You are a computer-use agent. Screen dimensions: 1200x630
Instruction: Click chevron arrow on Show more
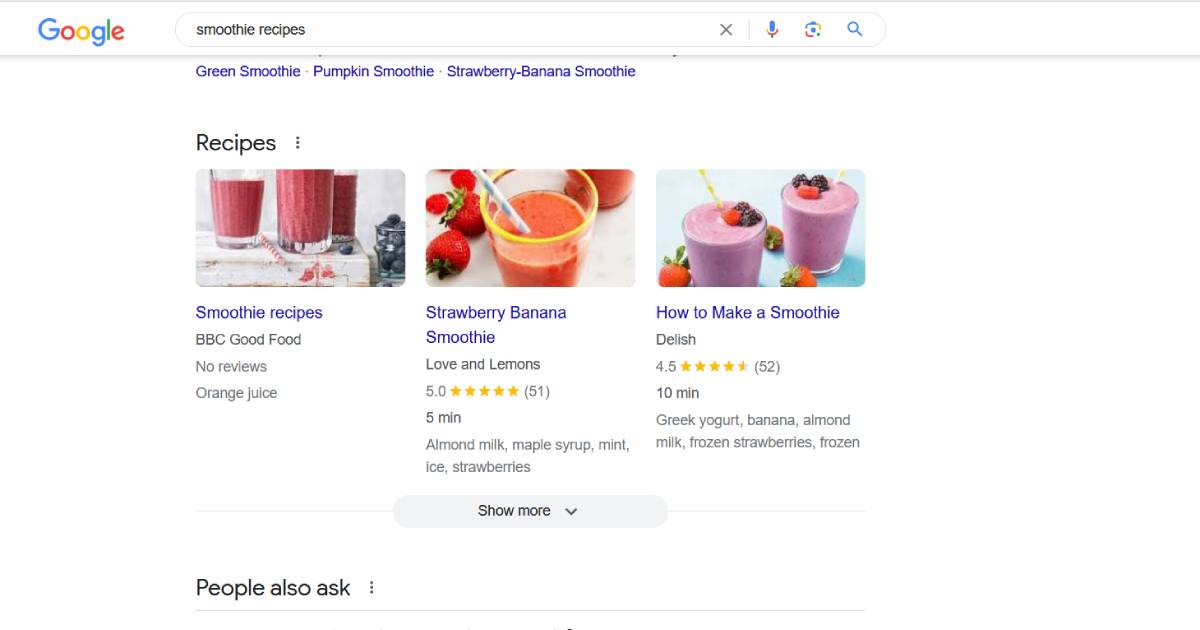(x=571, y=511)
